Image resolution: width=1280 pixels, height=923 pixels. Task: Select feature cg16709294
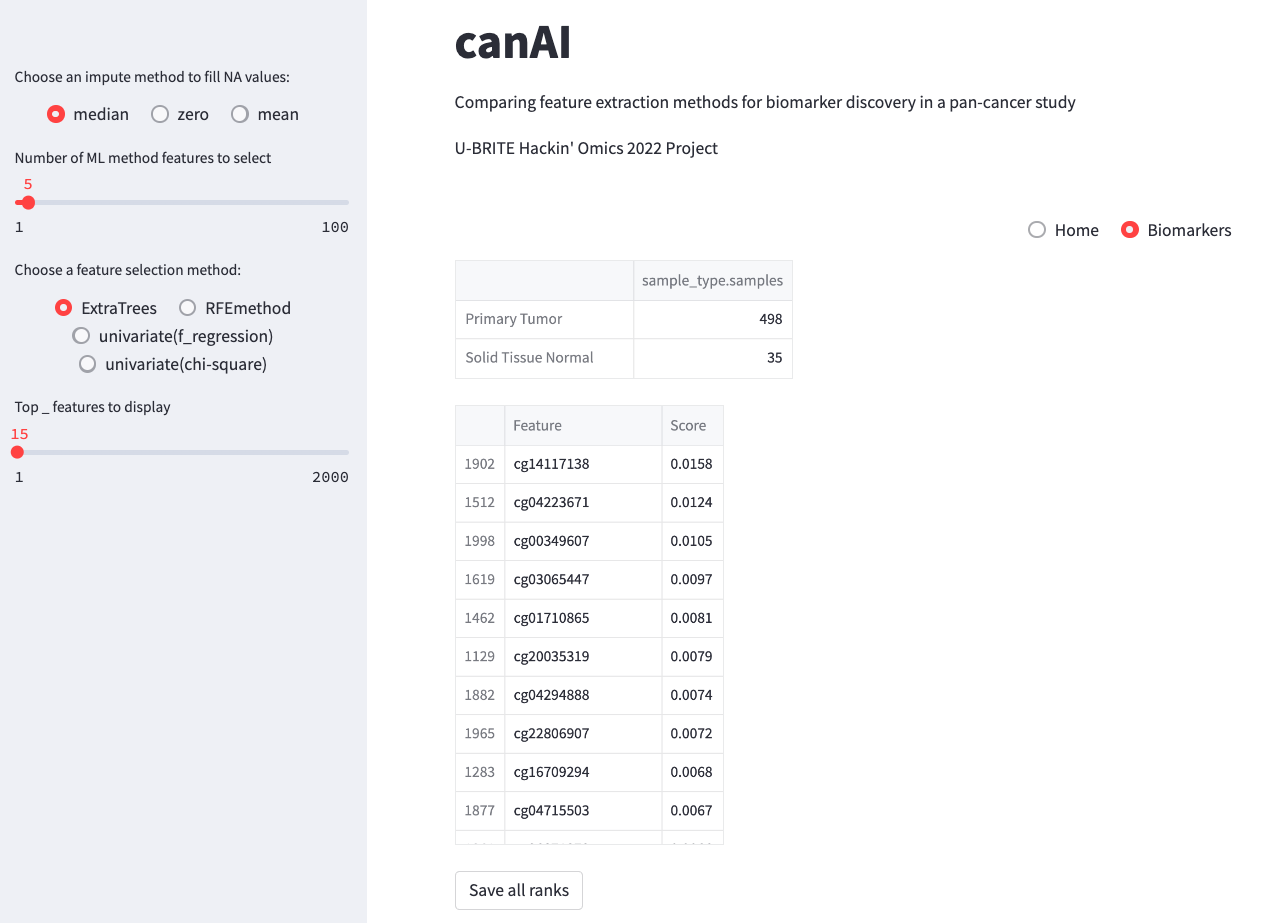tap(582, 772)
